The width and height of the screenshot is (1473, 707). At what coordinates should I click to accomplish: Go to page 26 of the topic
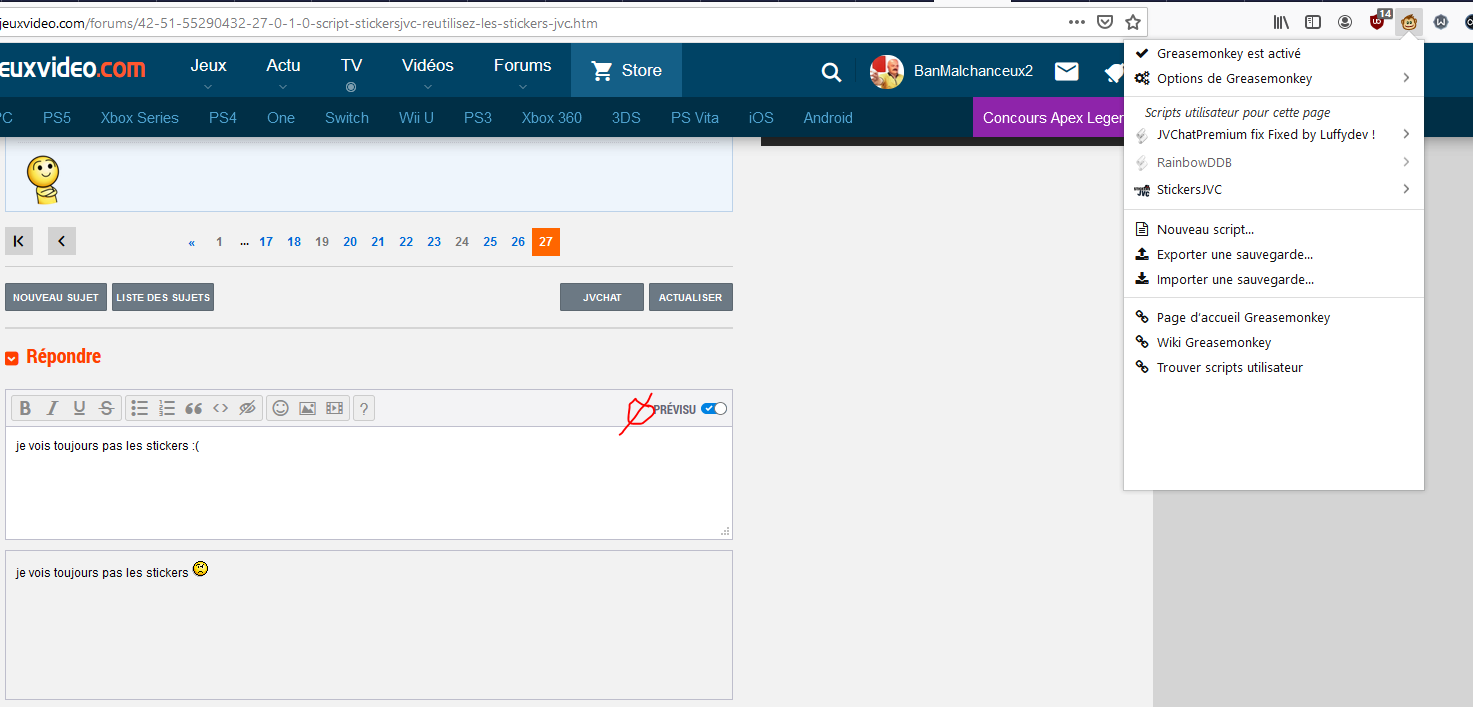pos(518,242)
